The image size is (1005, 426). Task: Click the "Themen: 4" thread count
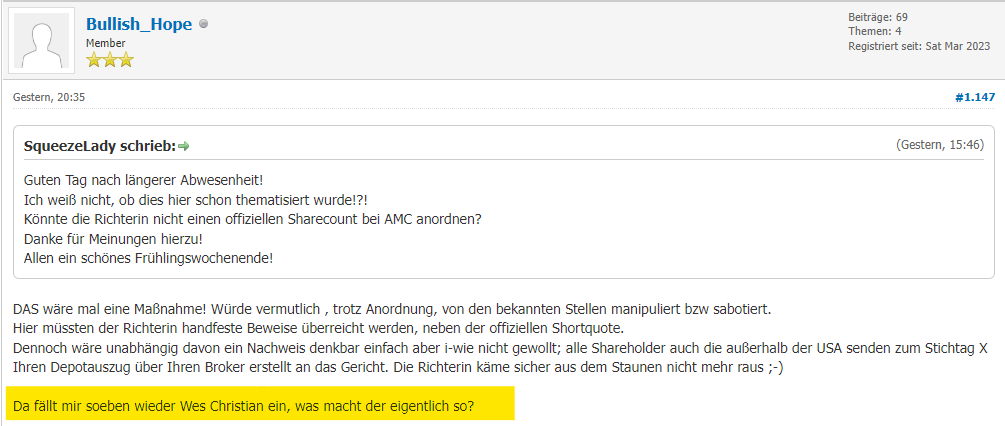(874, 31)
